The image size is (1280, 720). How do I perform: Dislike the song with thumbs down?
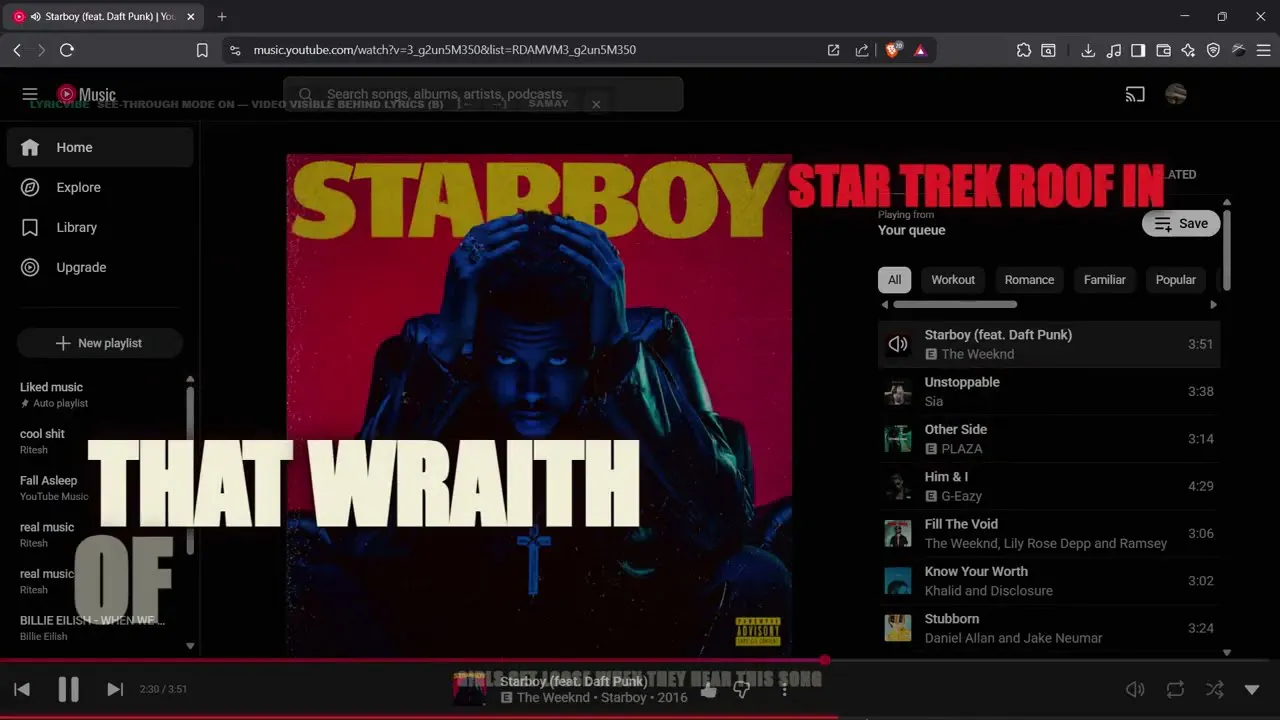click(742, 689)
